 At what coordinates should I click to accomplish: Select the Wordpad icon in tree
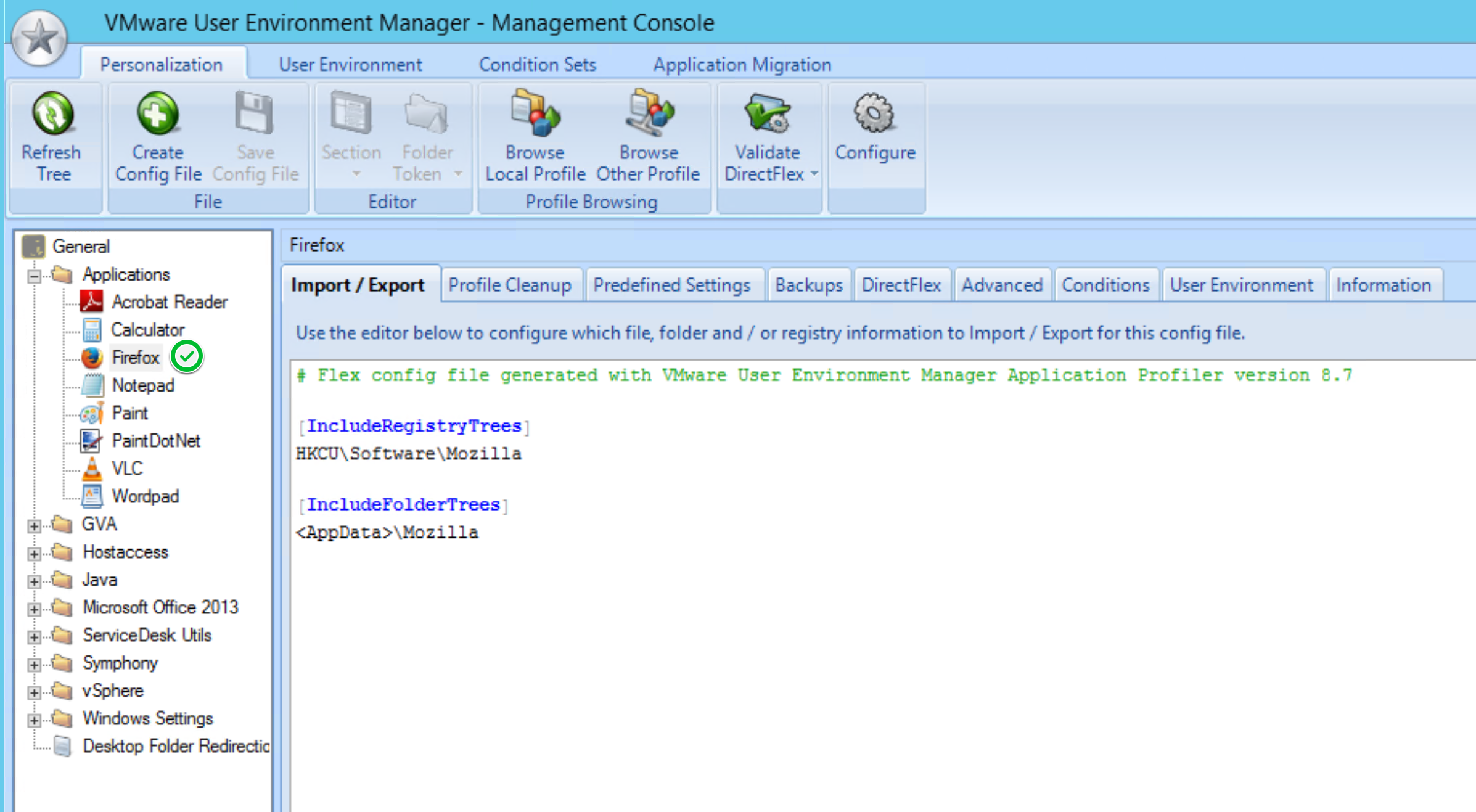(x=92, y=496)
